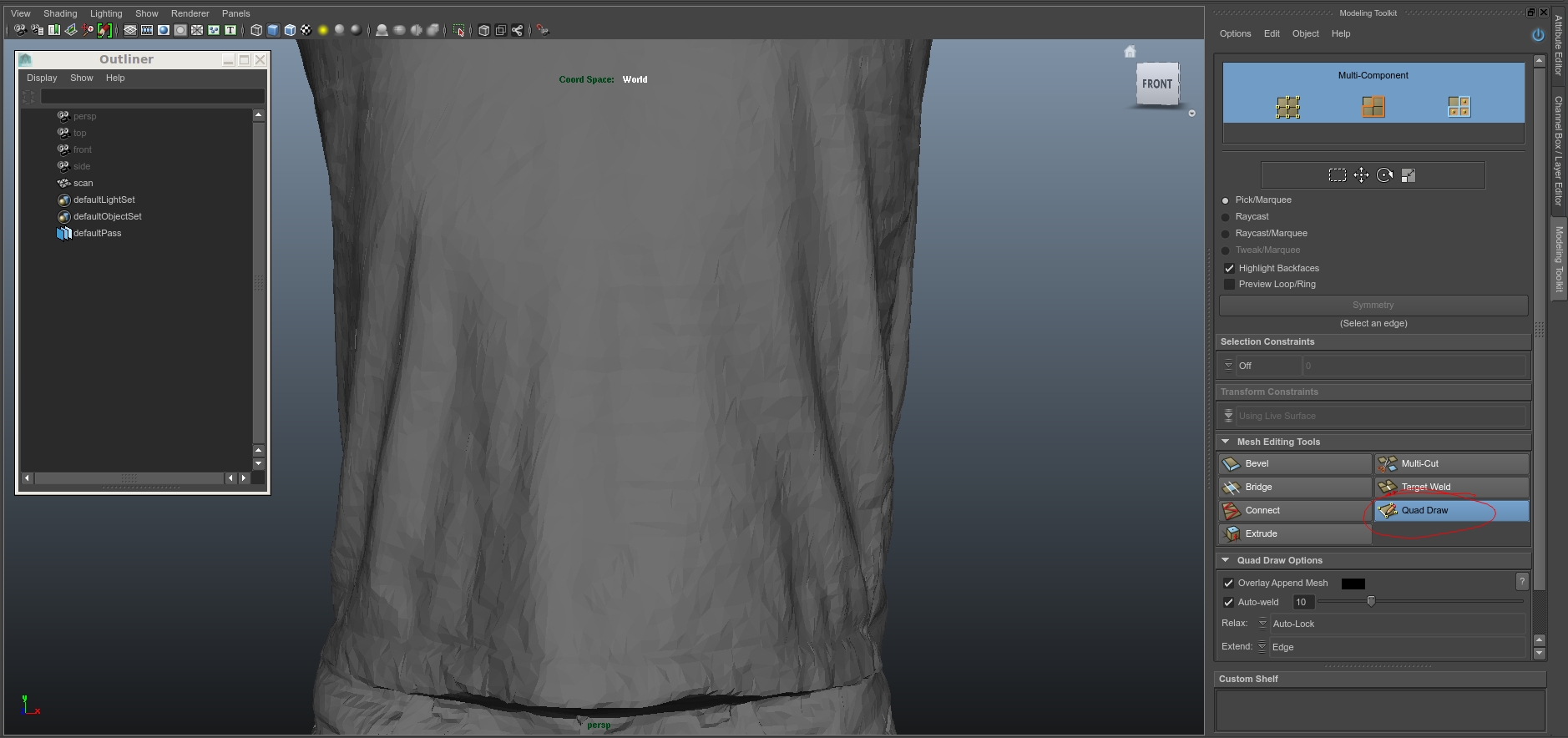Toggle the X-ray cube icon
The image size is (1568, 738).
(484, 30)
